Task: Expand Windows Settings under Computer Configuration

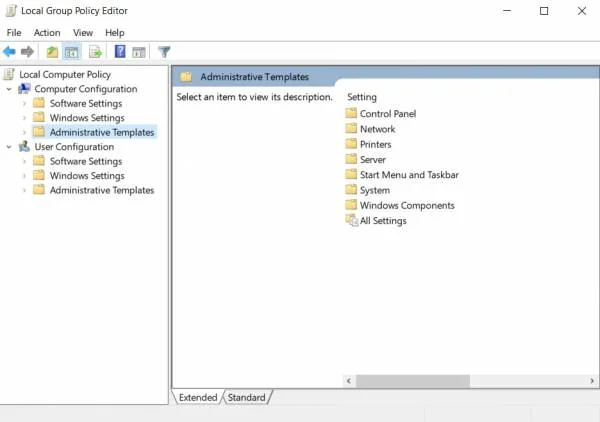Action: [x=24, y=118]
